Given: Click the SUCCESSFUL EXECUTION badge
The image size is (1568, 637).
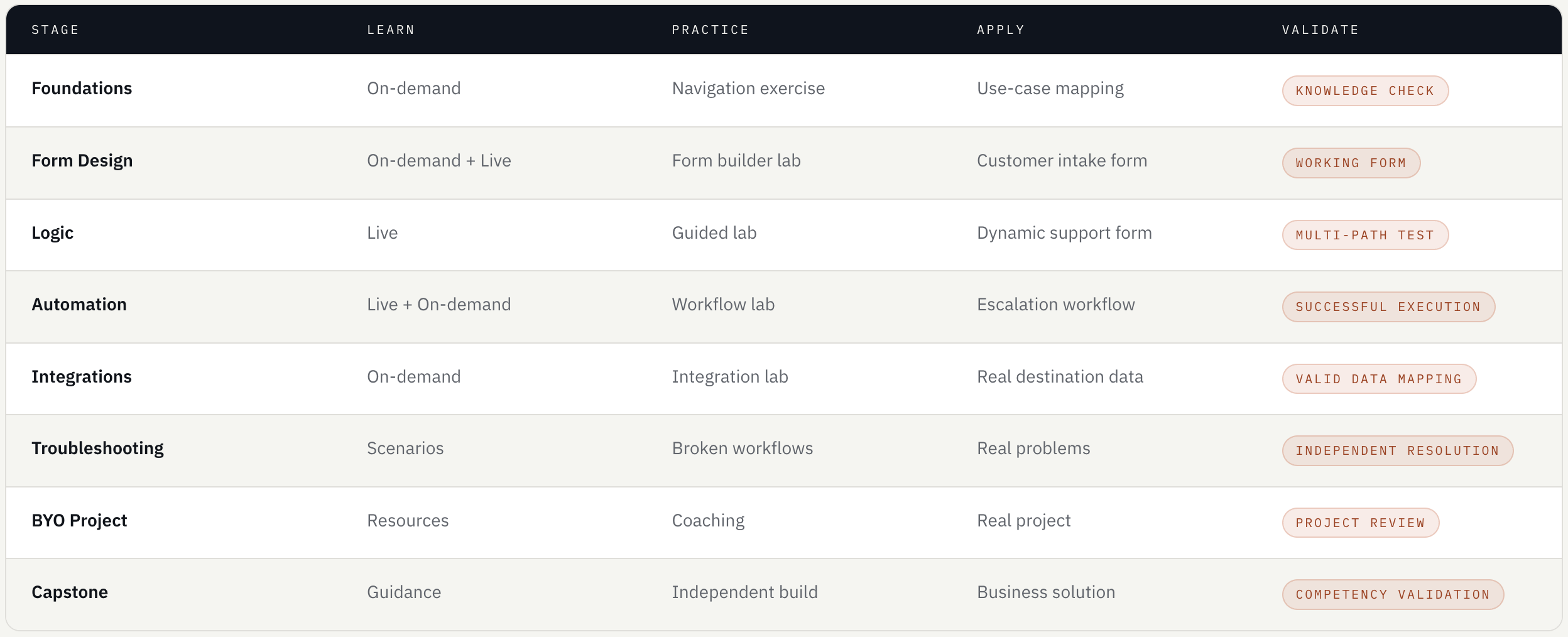Looking at the screenshot, I should (x=1388, y=307).
